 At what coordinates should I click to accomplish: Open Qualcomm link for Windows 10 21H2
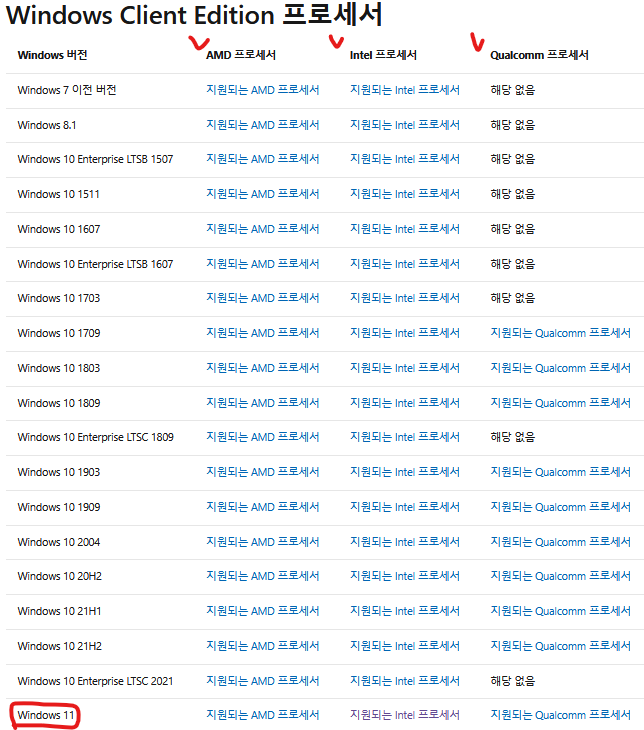560,646
